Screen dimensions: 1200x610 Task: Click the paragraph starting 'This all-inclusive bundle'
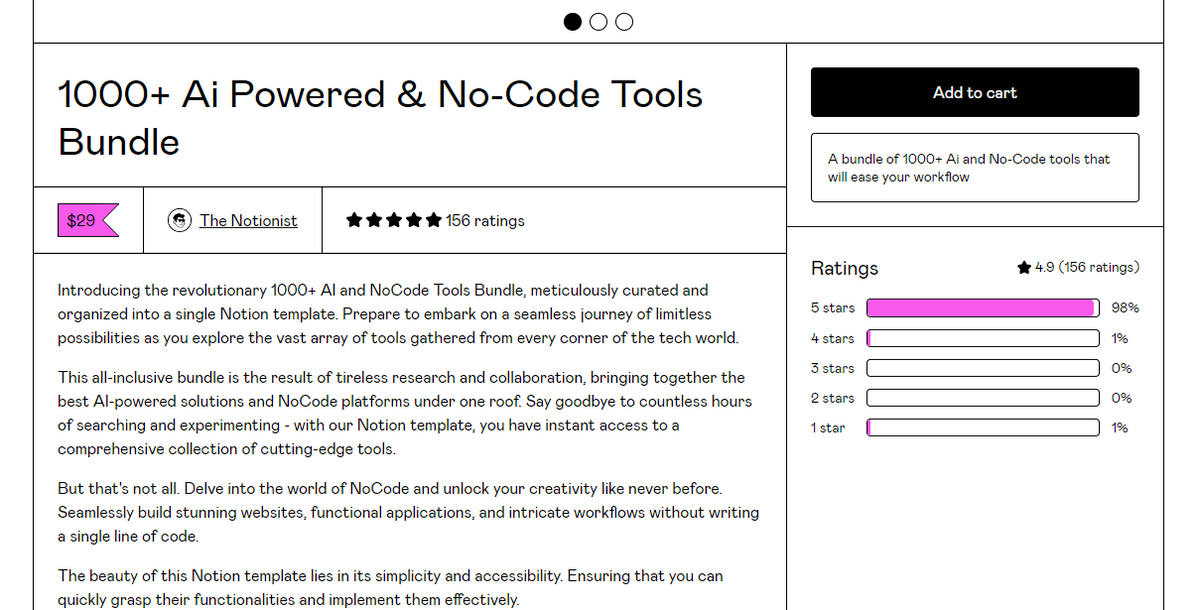[405, 413]
